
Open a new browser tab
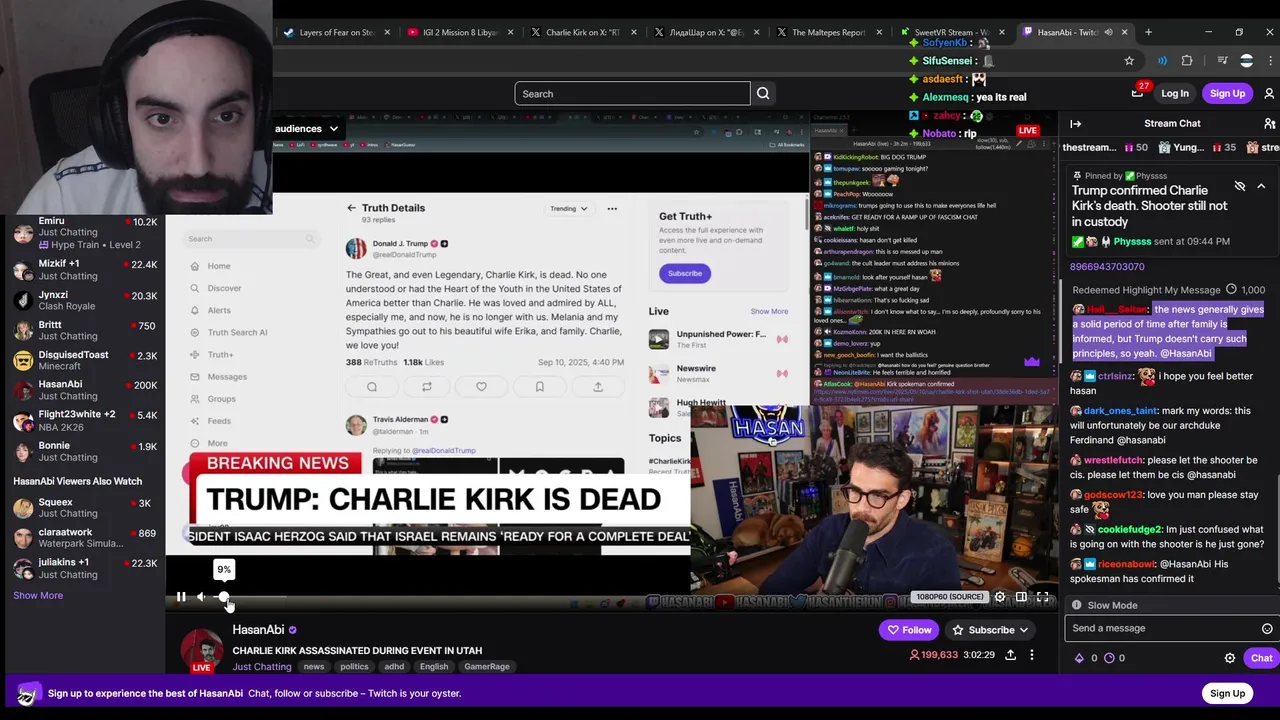tap(1148, 32)
